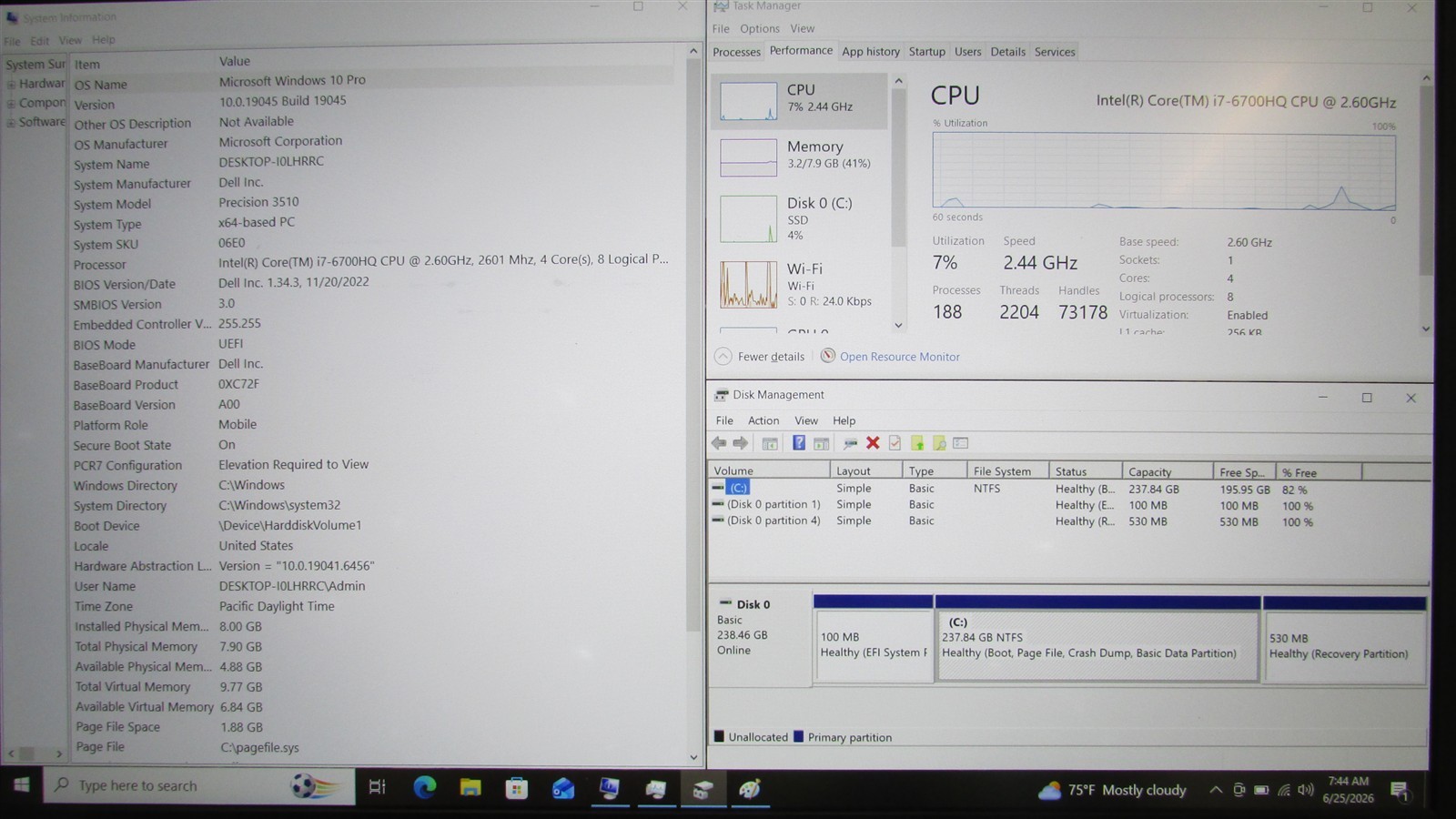The width and height of the screenshot is (1456, 819).
Task: Open Task View on the taskbar
Action: point(377,787)
